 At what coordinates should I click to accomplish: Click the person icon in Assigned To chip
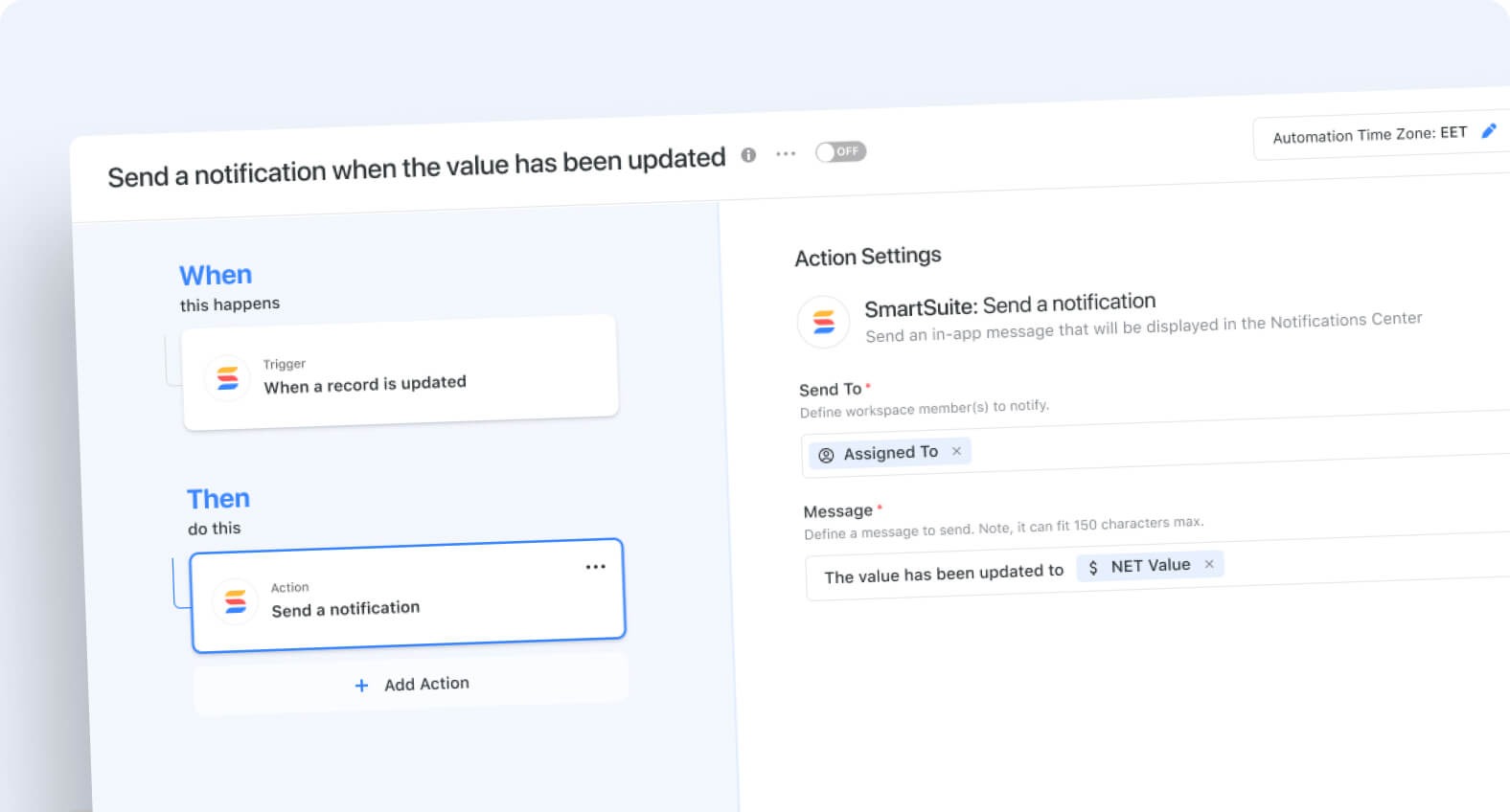point(826,455)
